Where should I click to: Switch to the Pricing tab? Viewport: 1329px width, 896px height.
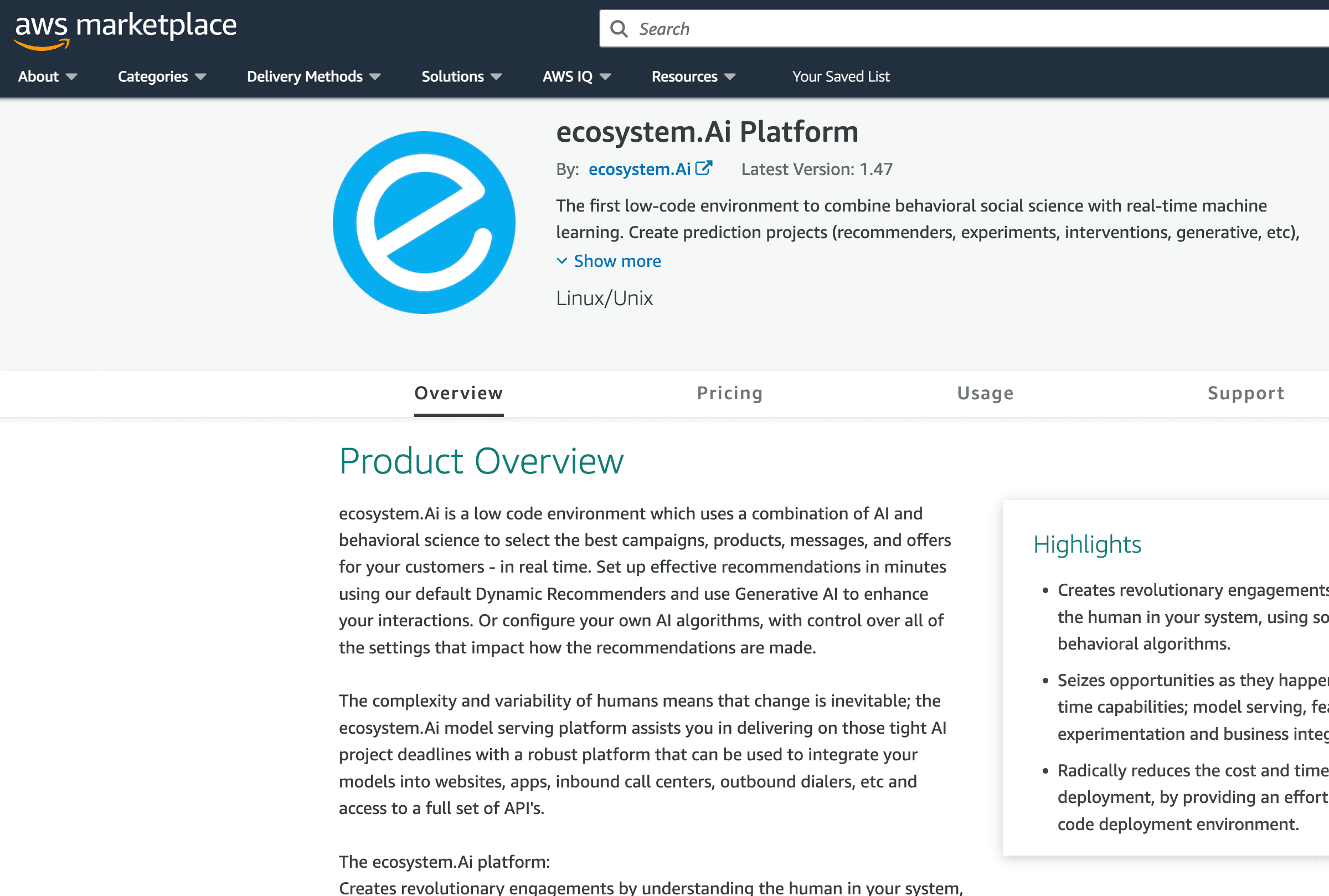click(x=730, y=393)
